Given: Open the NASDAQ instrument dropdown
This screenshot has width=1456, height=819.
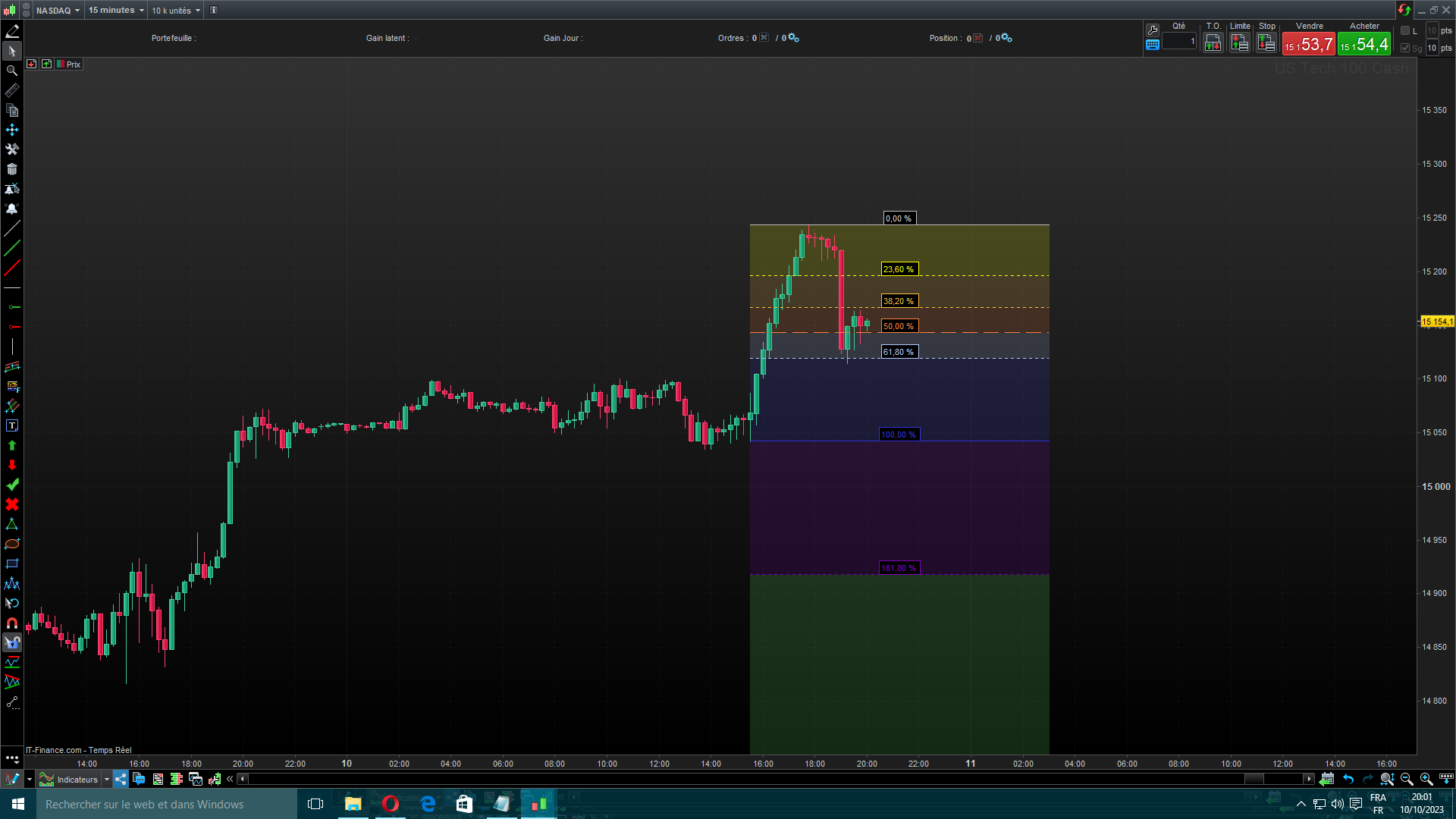Looking at the screenshot, I should [x=58, y=10].
